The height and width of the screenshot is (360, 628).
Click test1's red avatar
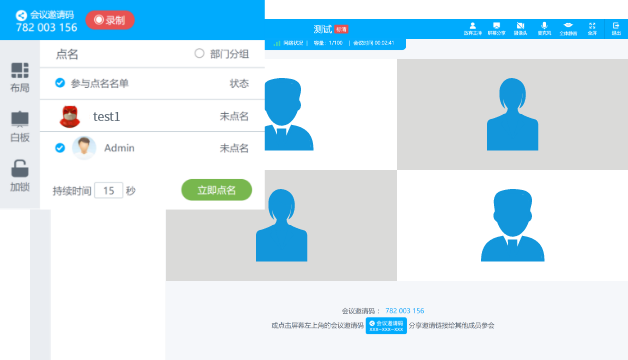tap(70, 117)
